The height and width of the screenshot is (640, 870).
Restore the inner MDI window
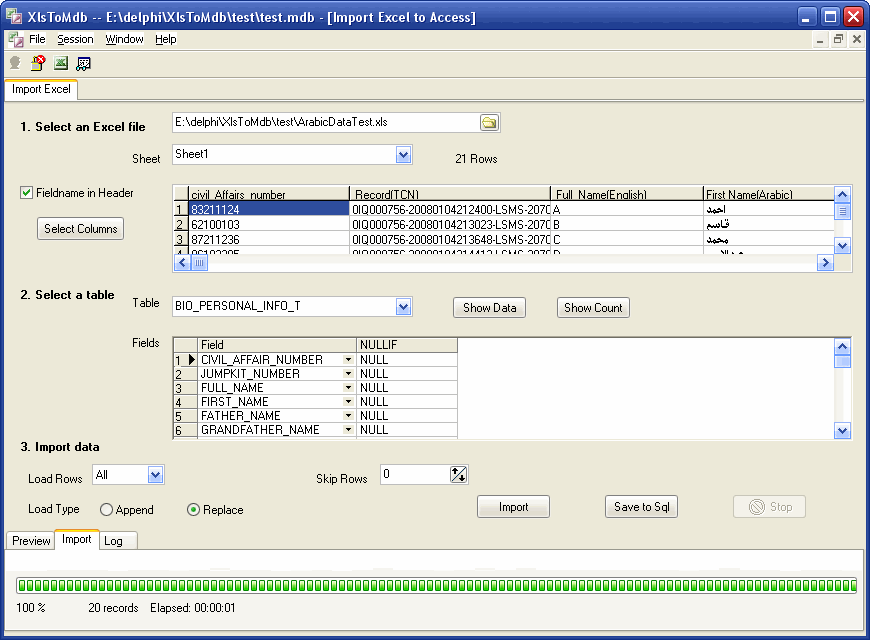click(x=838, y=40)
